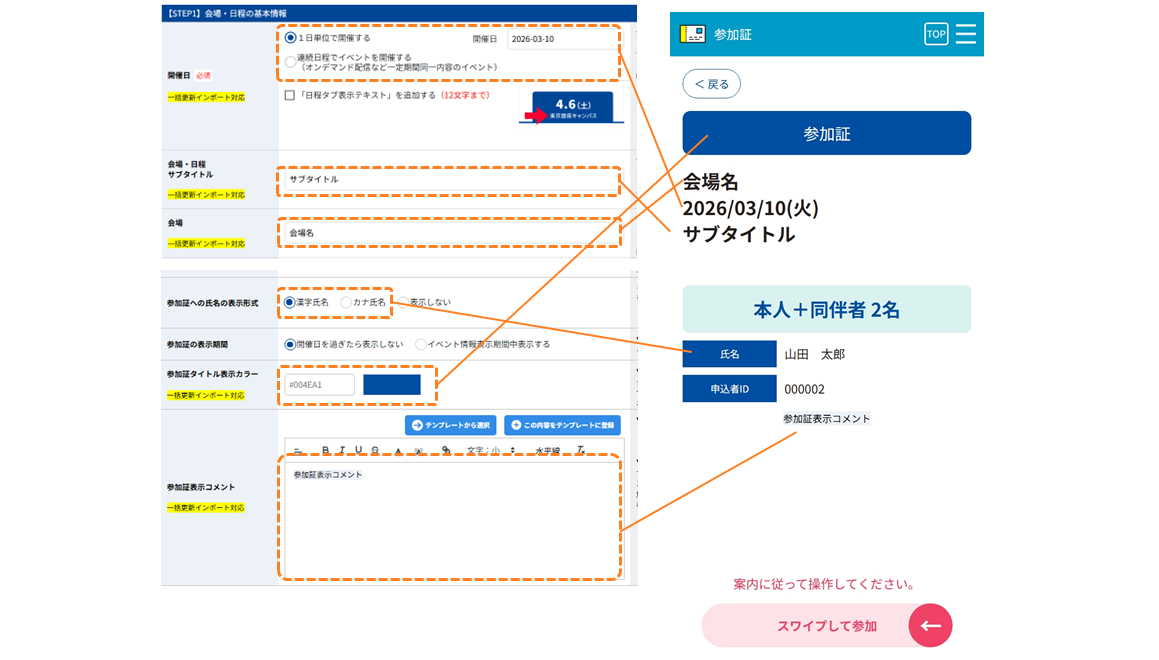Screen dimensions: 1159x660
Task: Open the 開催日 date picker field
Action: (x=563, y=39)
